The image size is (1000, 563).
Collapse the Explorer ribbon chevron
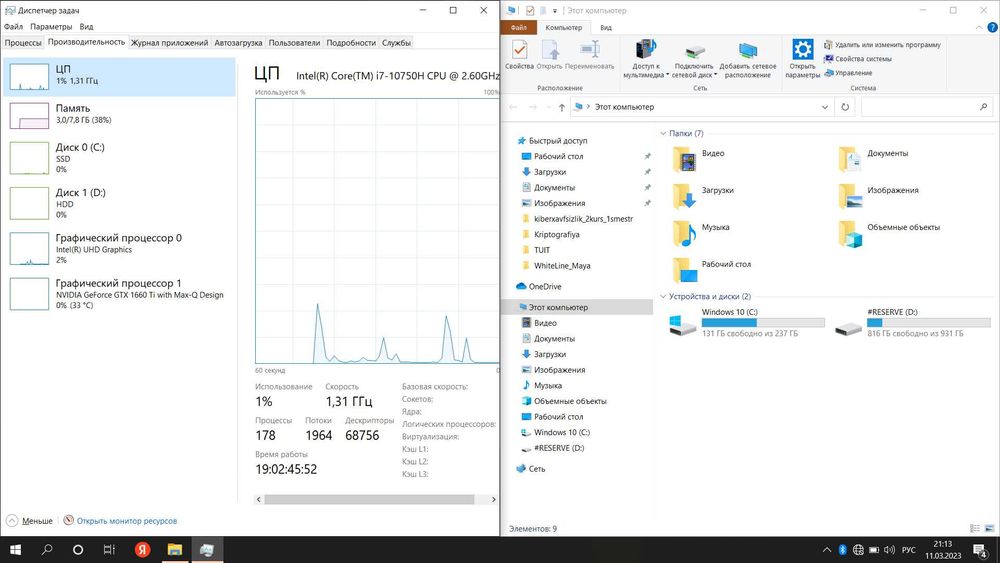pyautogui.click(x=979, y=27)
